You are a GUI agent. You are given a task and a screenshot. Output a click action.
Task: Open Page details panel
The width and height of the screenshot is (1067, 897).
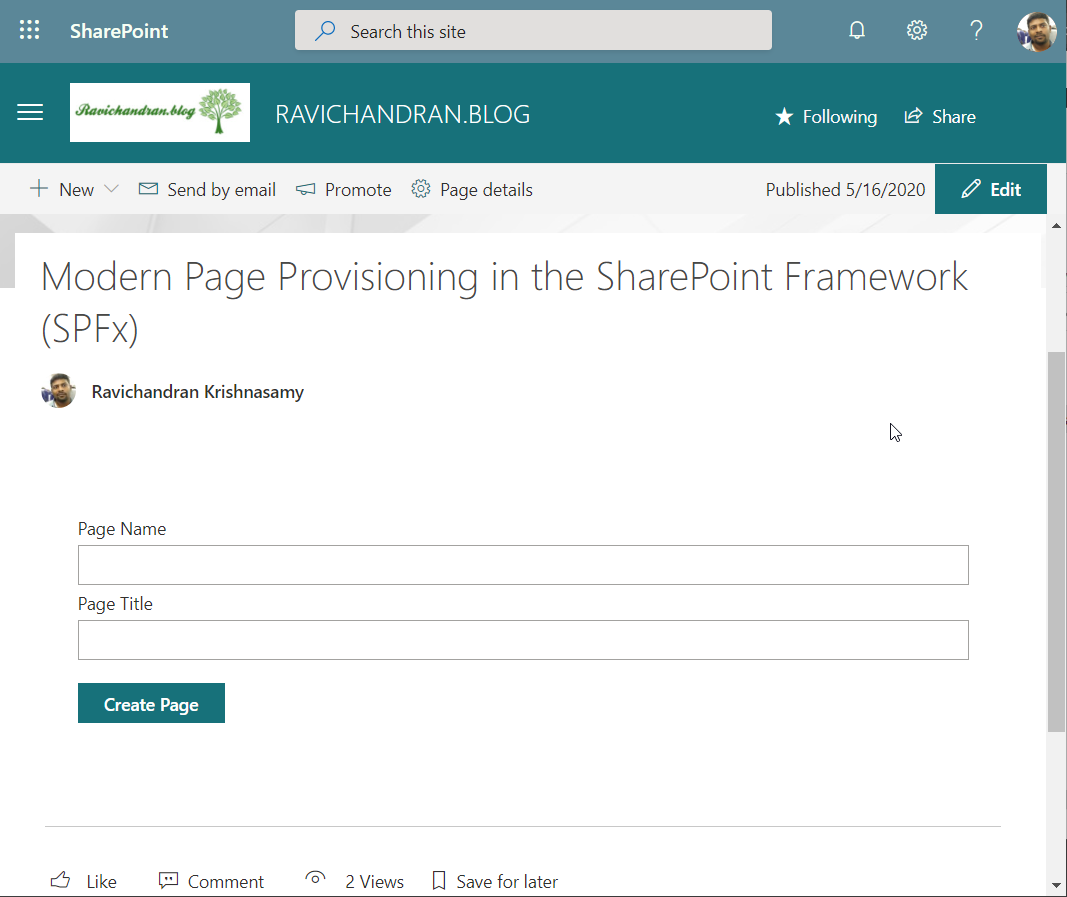tap(472, 190)
